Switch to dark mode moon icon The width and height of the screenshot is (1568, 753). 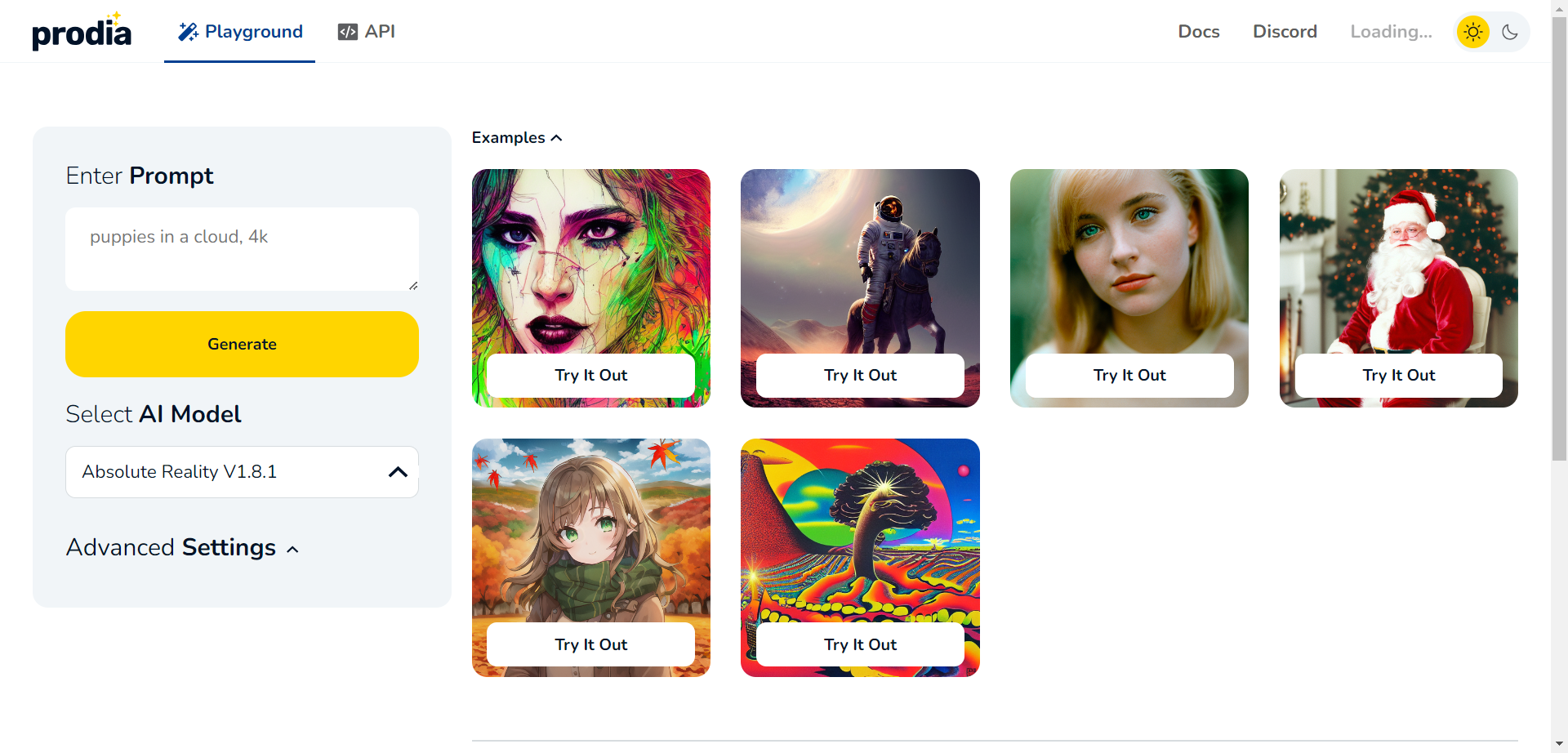[1510, 32]
